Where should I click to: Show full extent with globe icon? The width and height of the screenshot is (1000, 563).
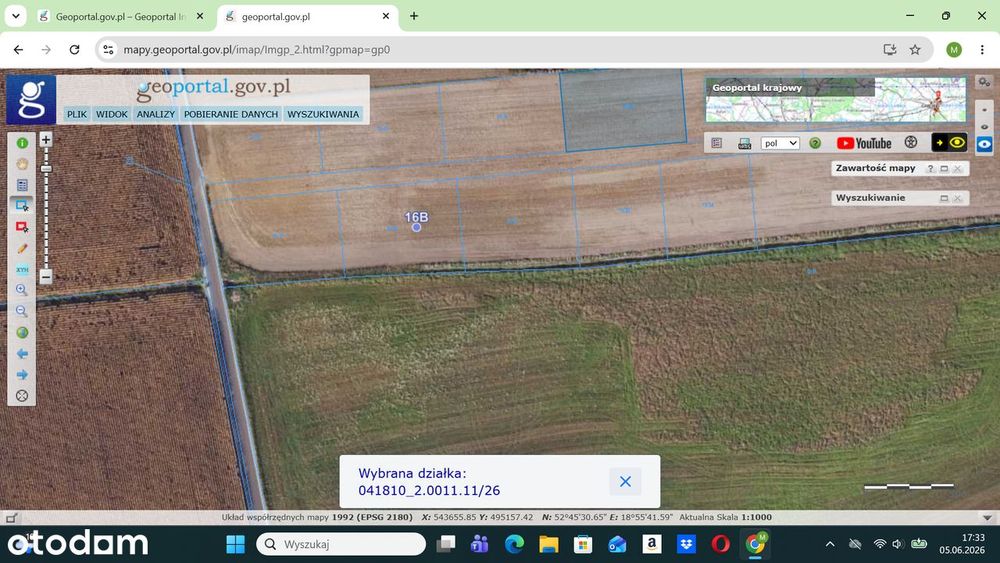22,332
